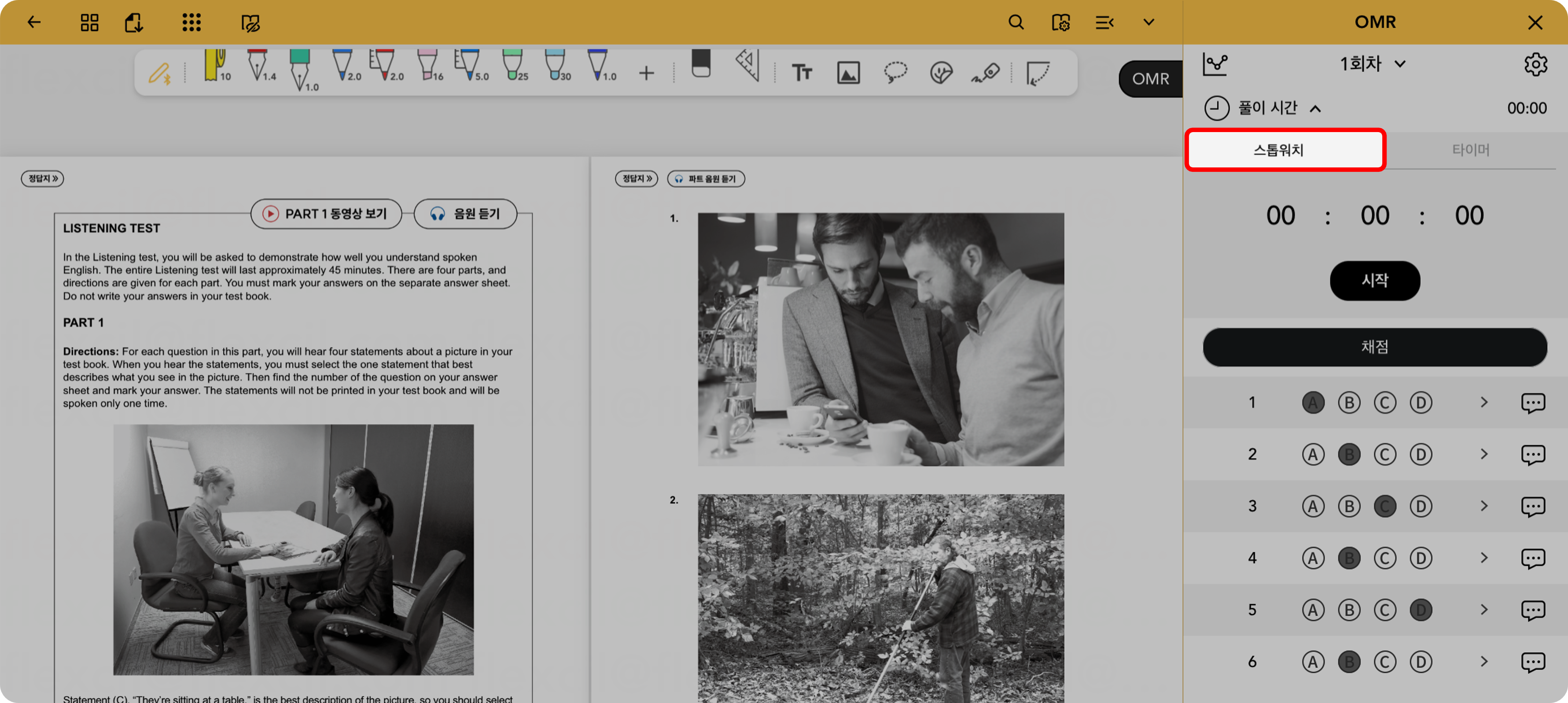Open the document settings icon

1060,22
